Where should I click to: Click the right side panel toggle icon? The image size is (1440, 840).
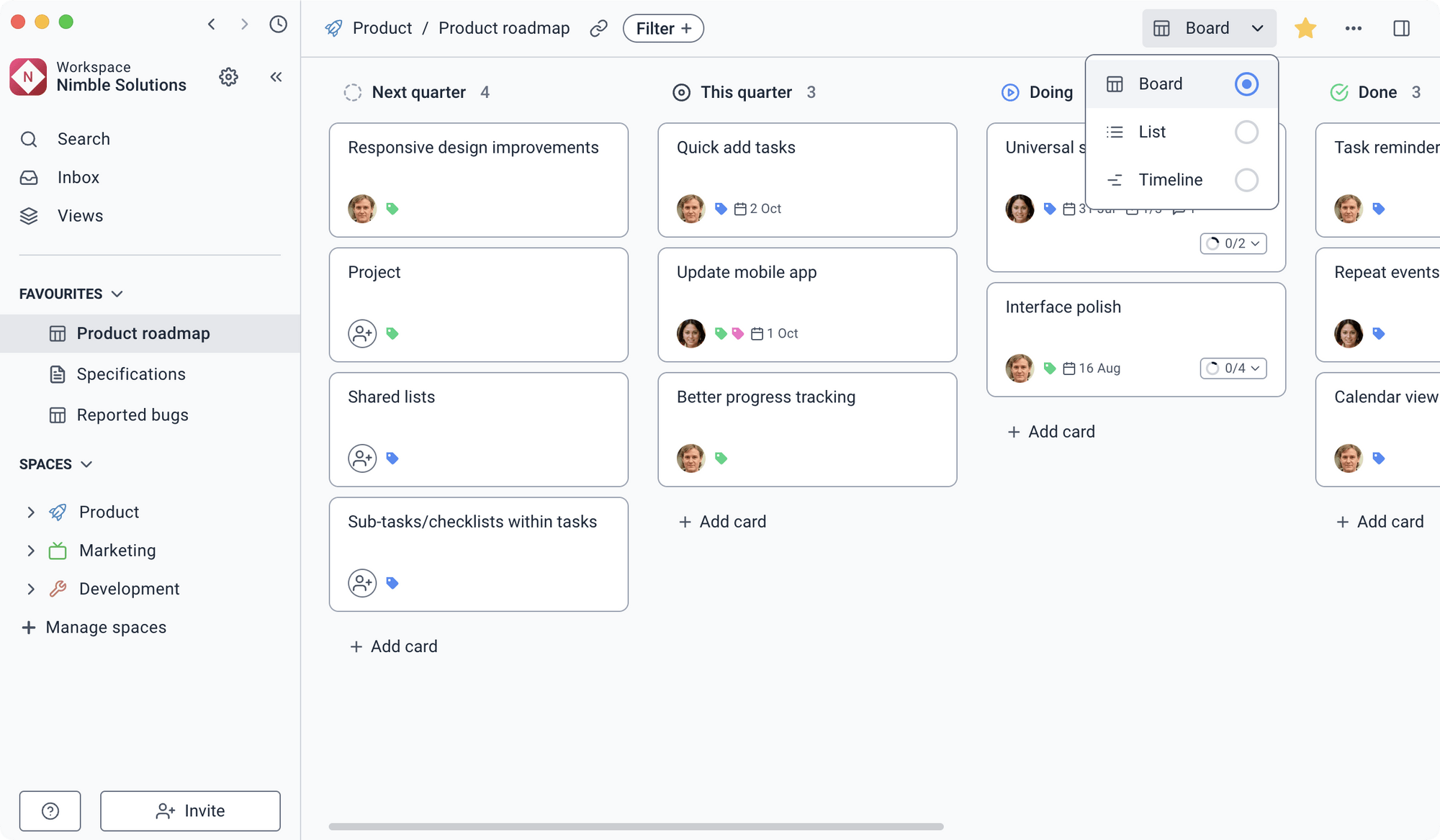(1401, 28)
